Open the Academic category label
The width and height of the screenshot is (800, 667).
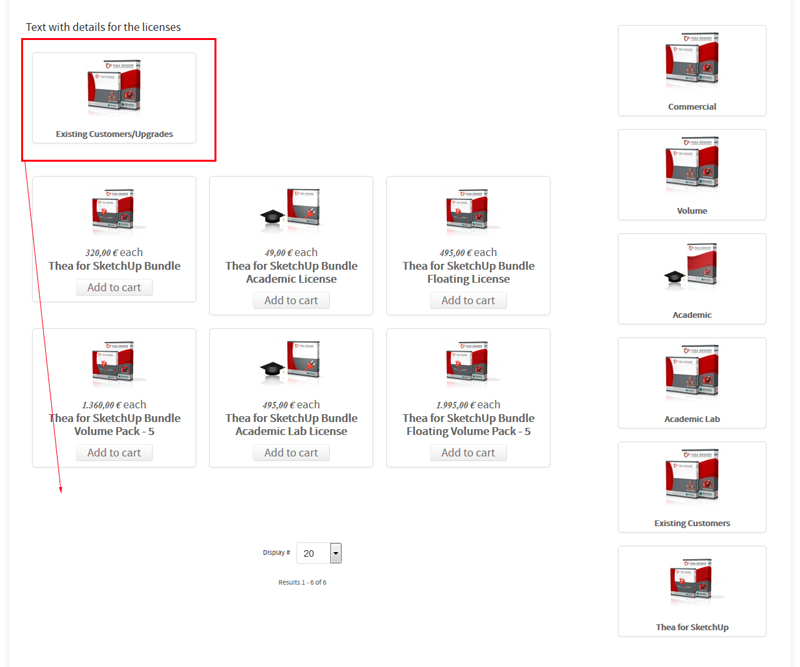692,315
